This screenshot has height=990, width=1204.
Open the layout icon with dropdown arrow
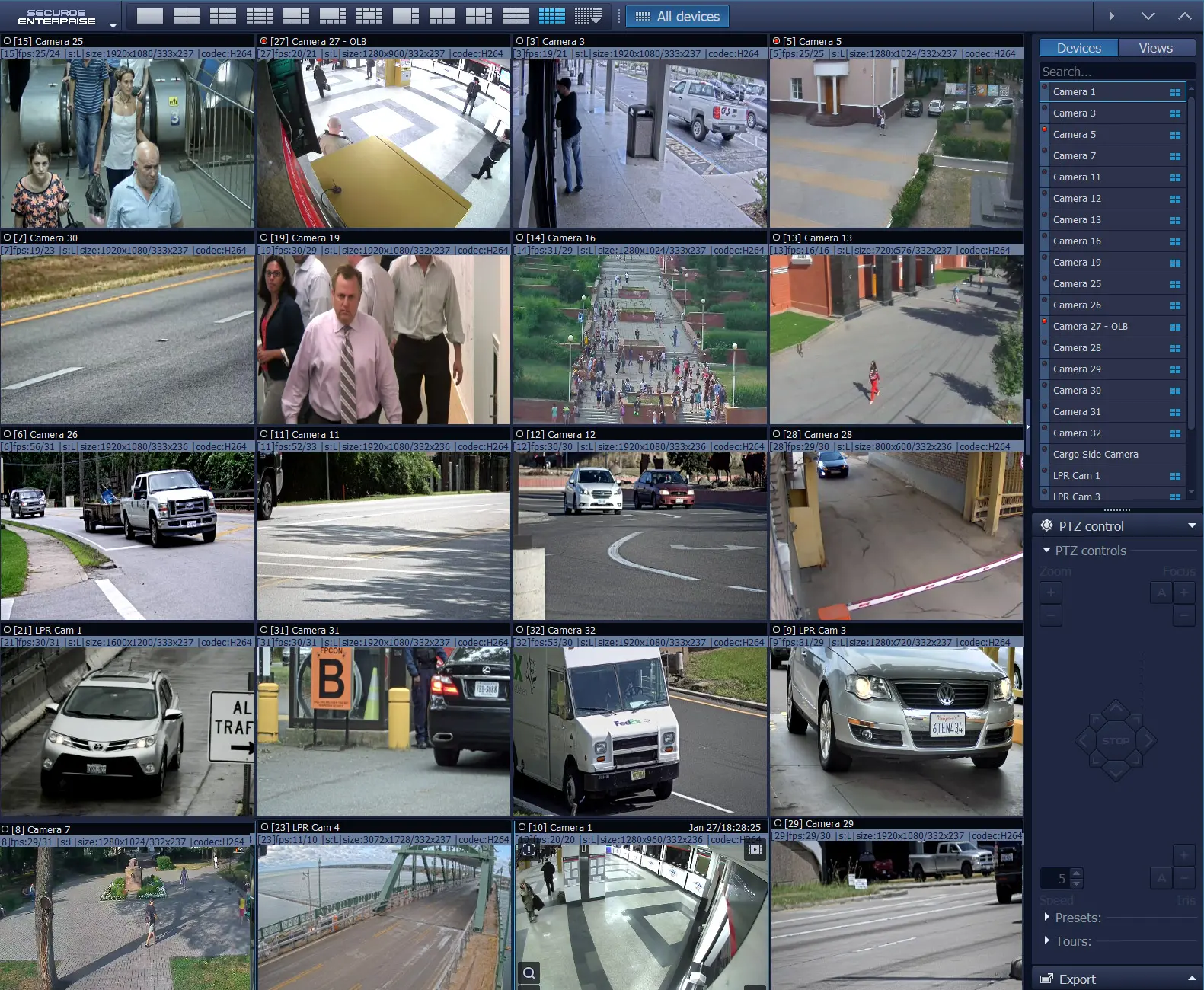pos(589,16)
